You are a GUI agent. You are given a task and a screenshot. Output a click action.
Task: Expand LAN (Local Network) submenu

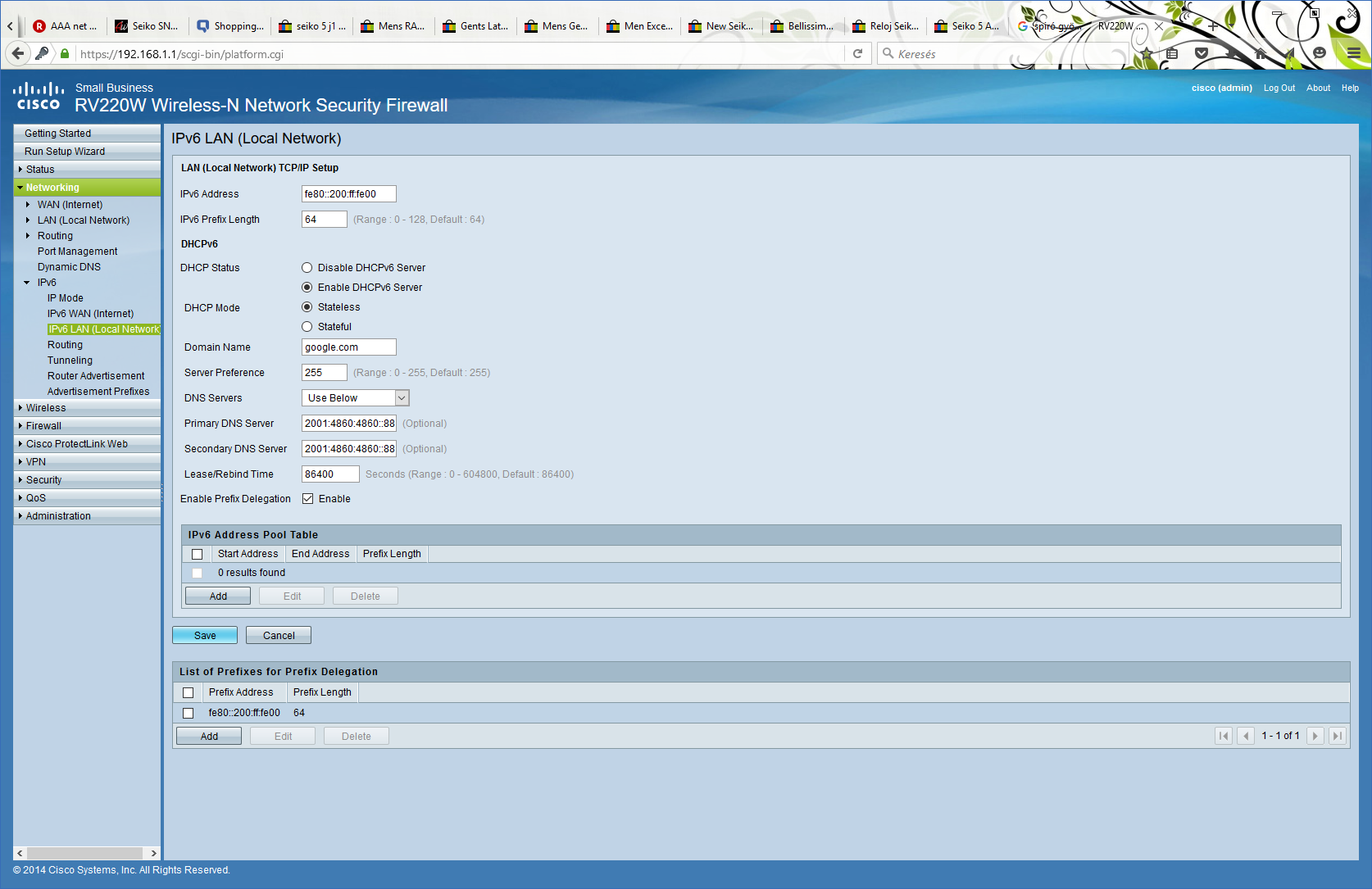coord(29,220)
